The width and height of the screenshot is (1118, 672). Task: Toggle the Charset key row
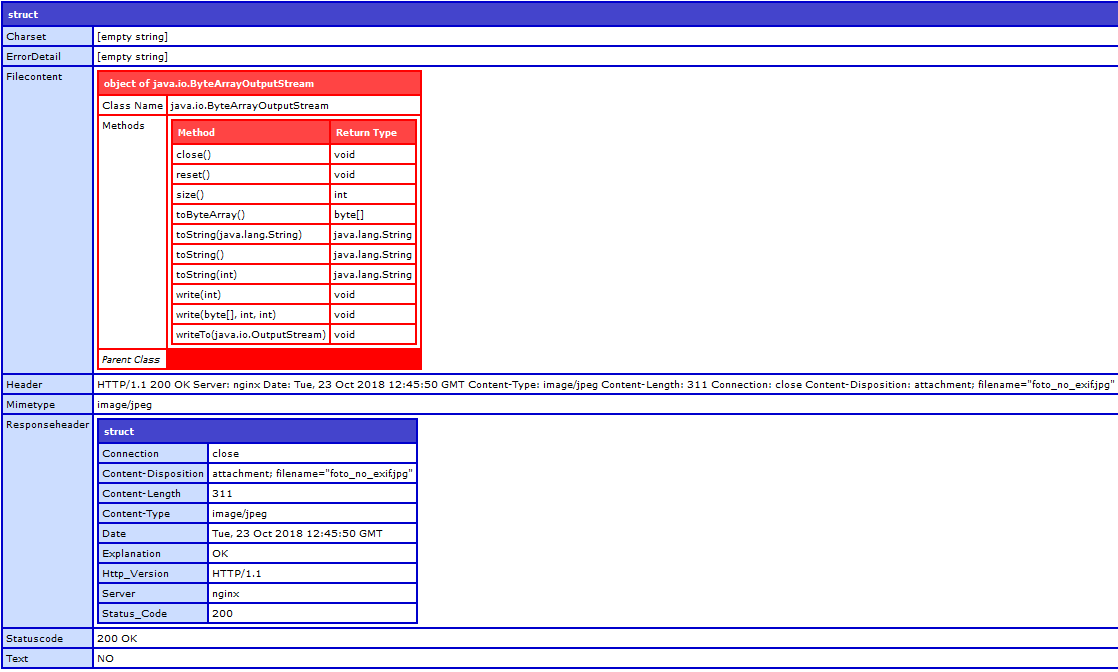pyautogui.click(x=47, y=37)
